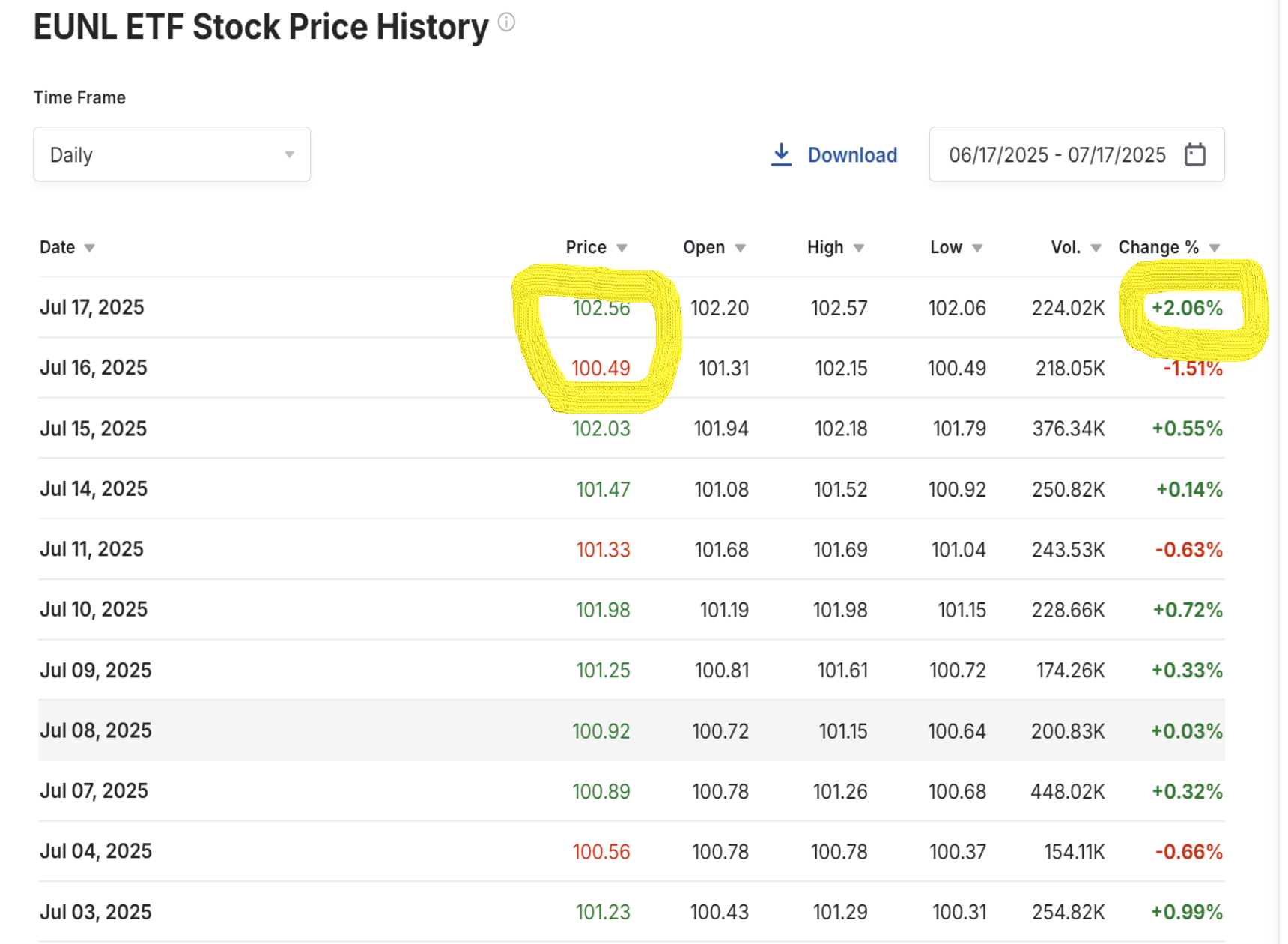The image size is (1288, 944).
Task: Click the 102.57 high value for Jul 17
Action: 839,308
